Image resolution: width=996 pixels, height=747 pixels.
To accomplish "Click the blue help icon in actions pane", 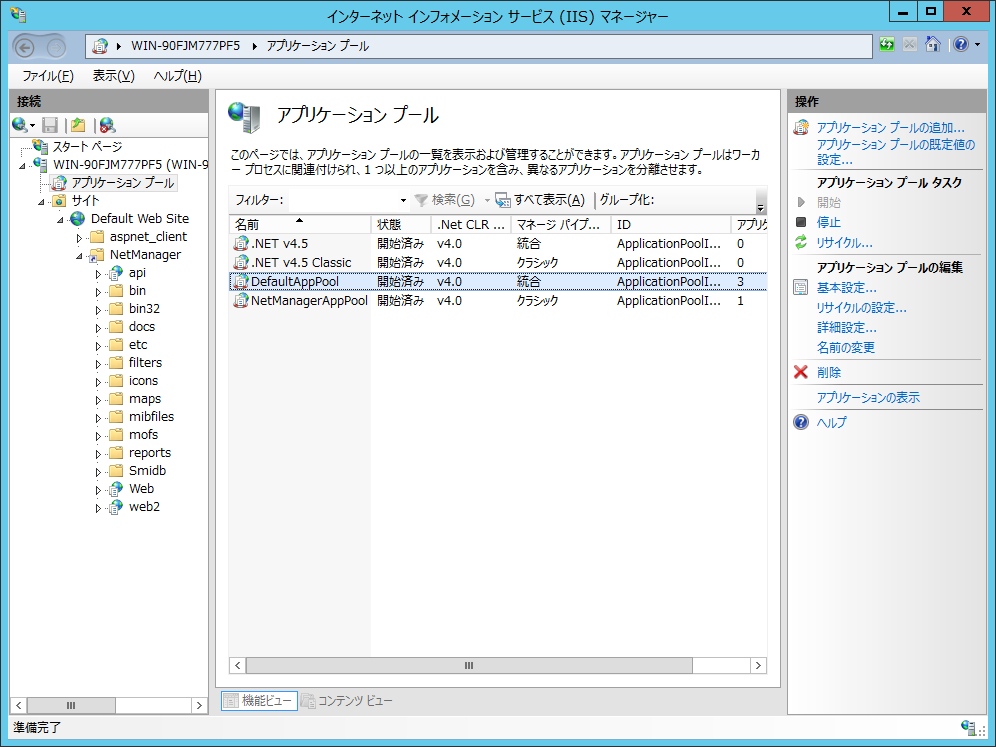I will point(801,422).
